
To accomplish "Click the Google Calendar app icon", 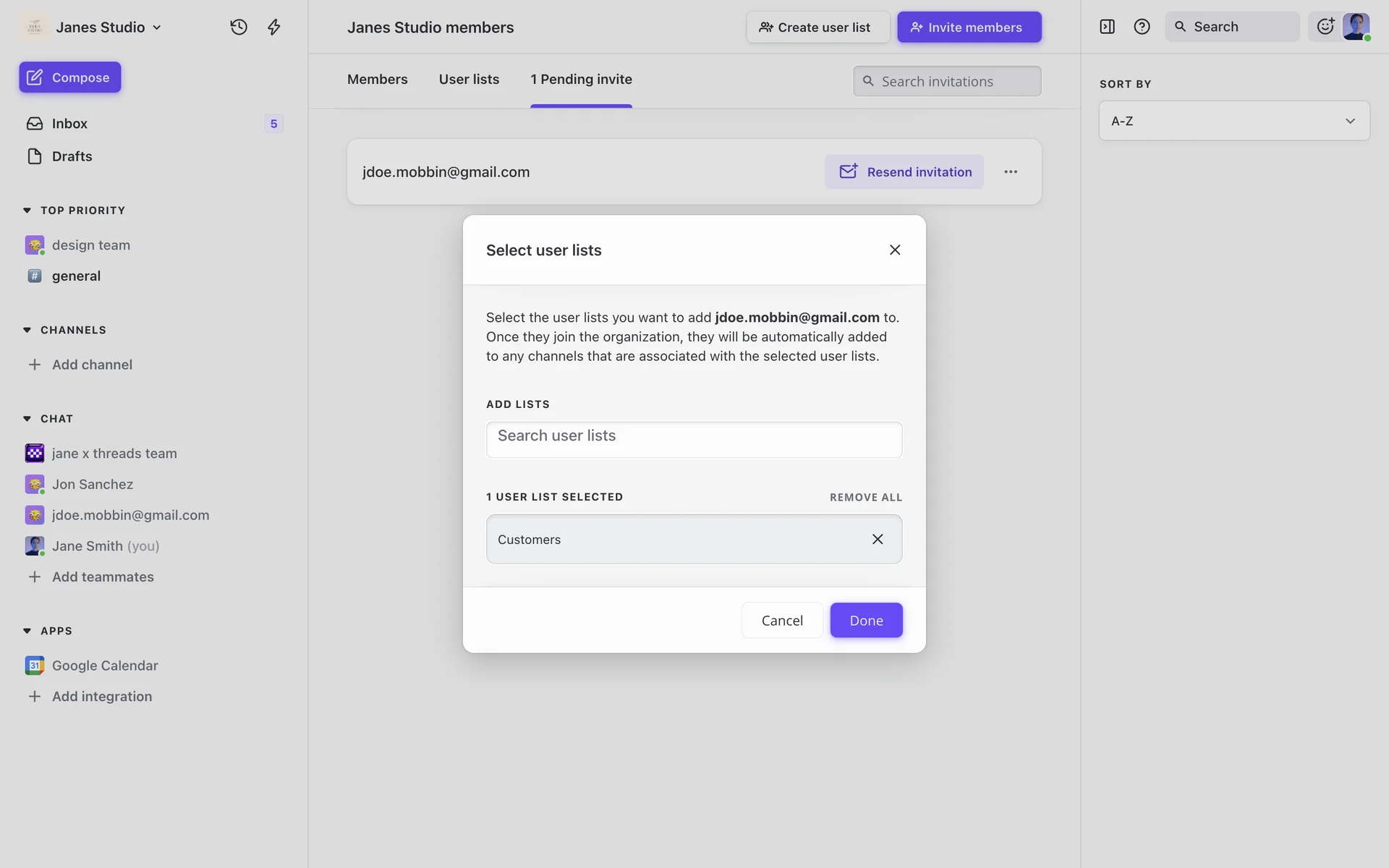I will tap(34, 665).
